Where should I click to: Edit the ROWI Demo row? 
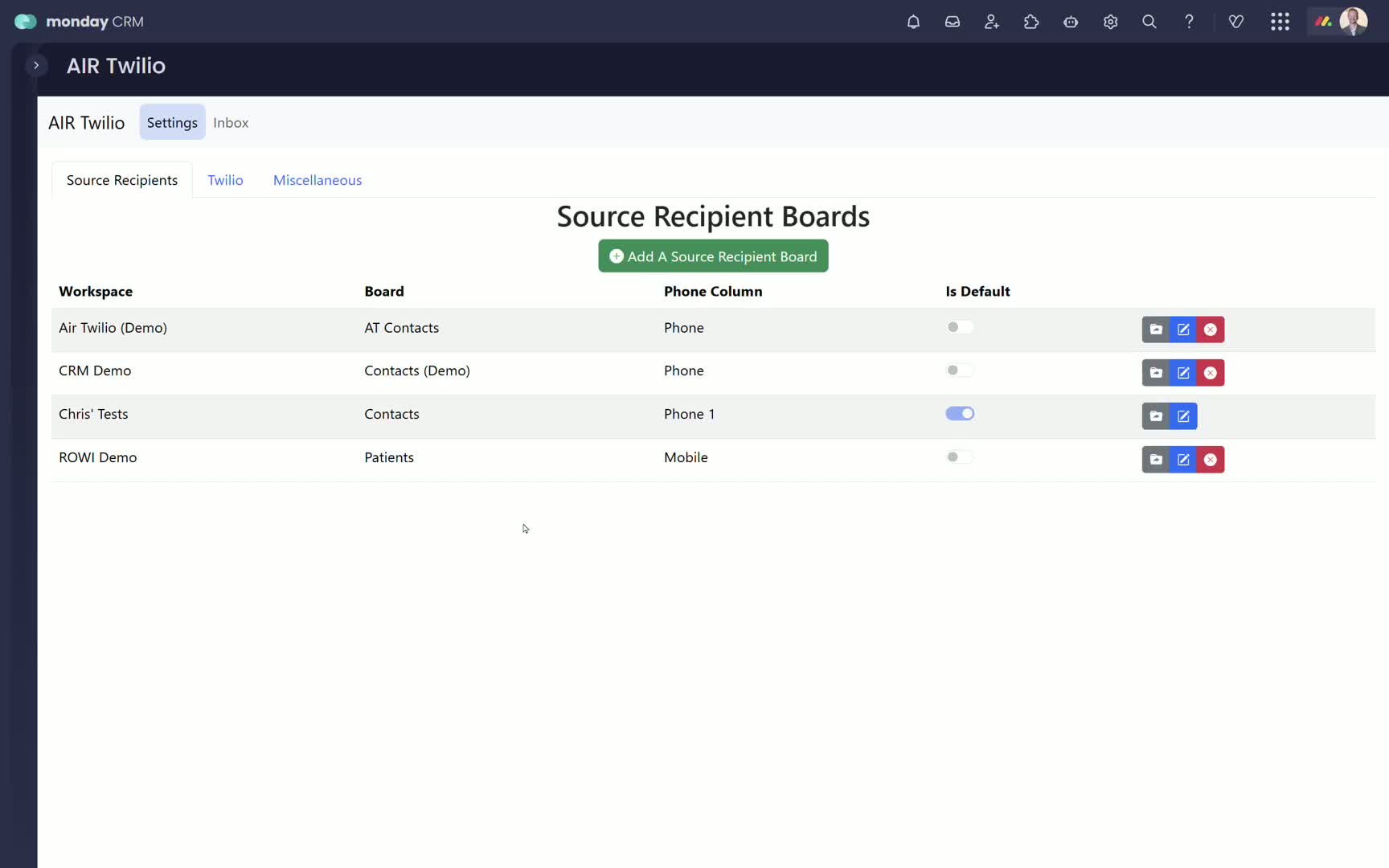(x=1183, y=460)
